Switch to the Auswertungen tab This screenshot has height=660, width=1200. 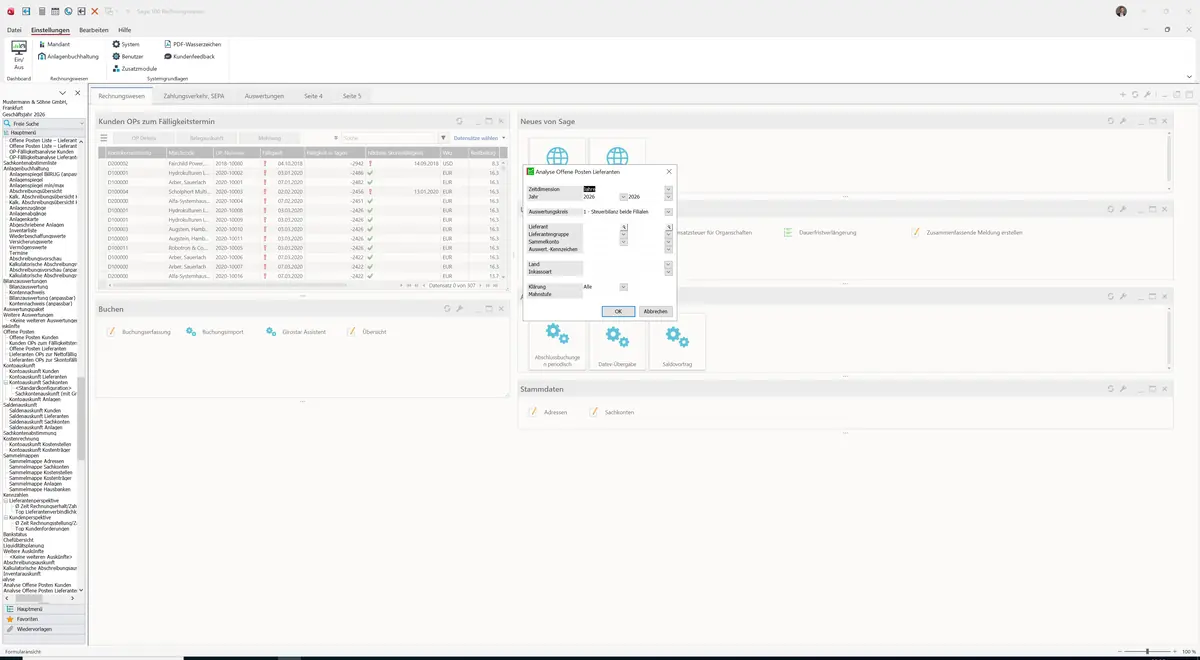pos(264,96)
